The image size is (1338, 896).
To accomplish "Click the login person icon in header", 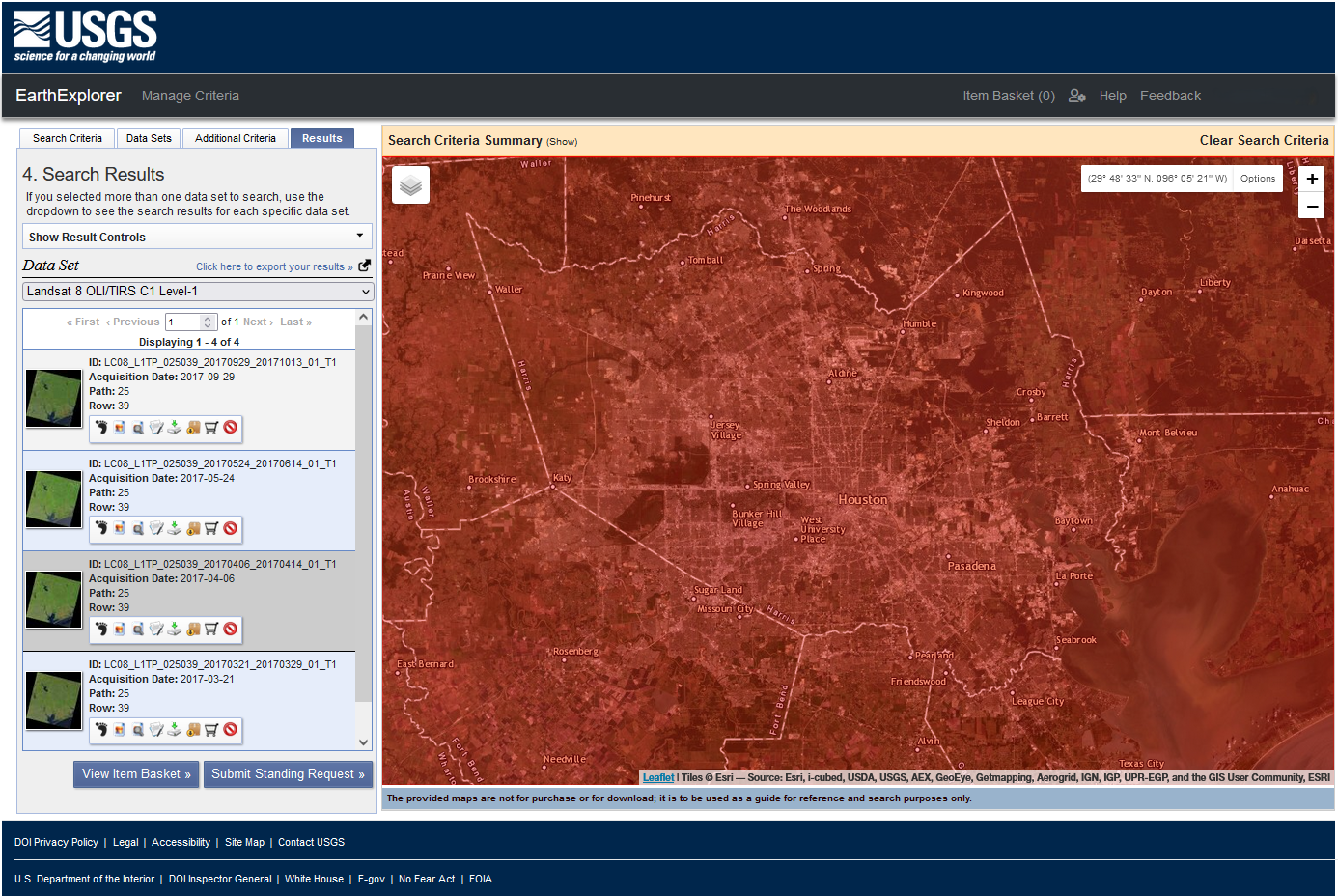I will 1077,96.
